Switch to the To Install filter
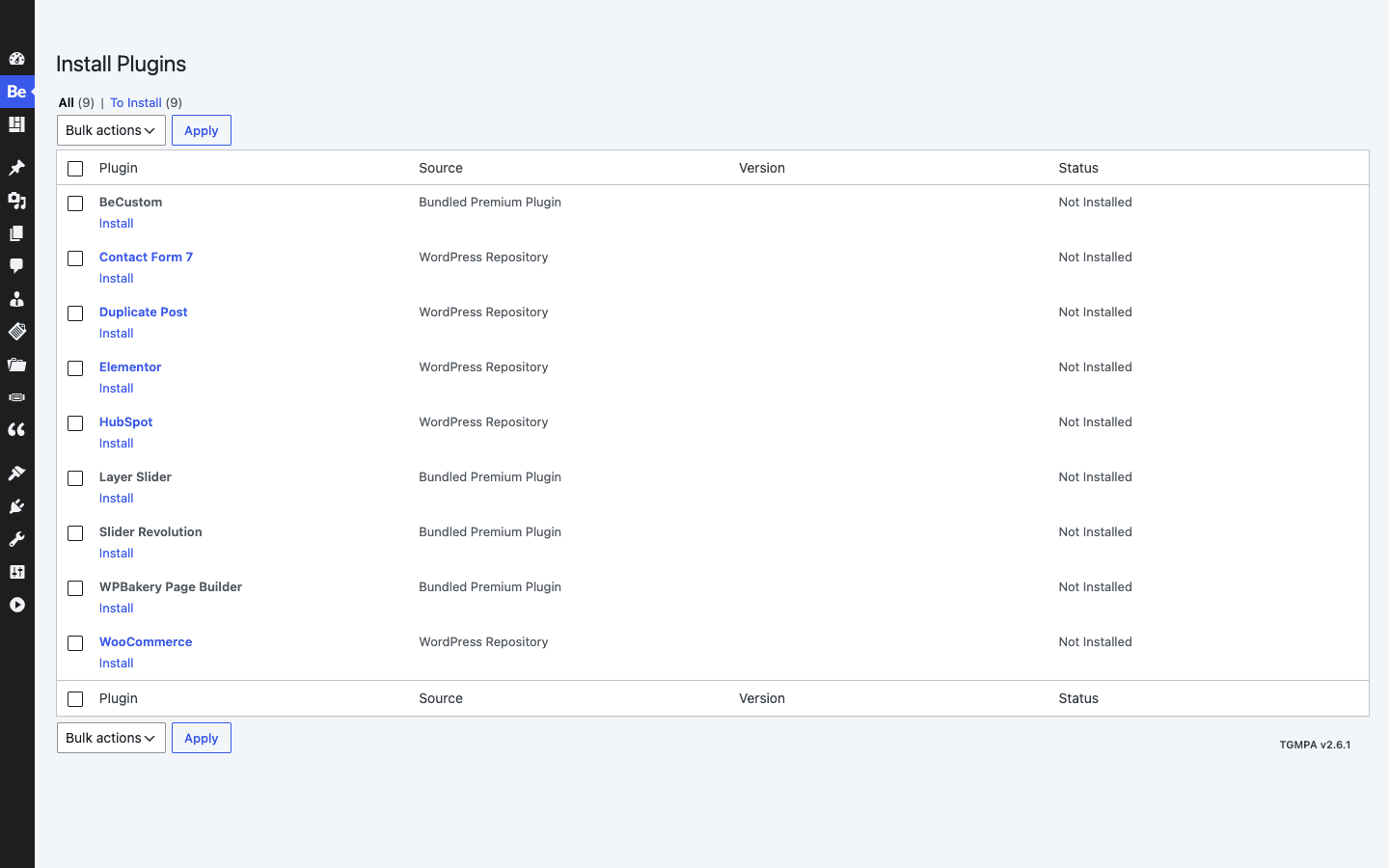 coord(136,102)
